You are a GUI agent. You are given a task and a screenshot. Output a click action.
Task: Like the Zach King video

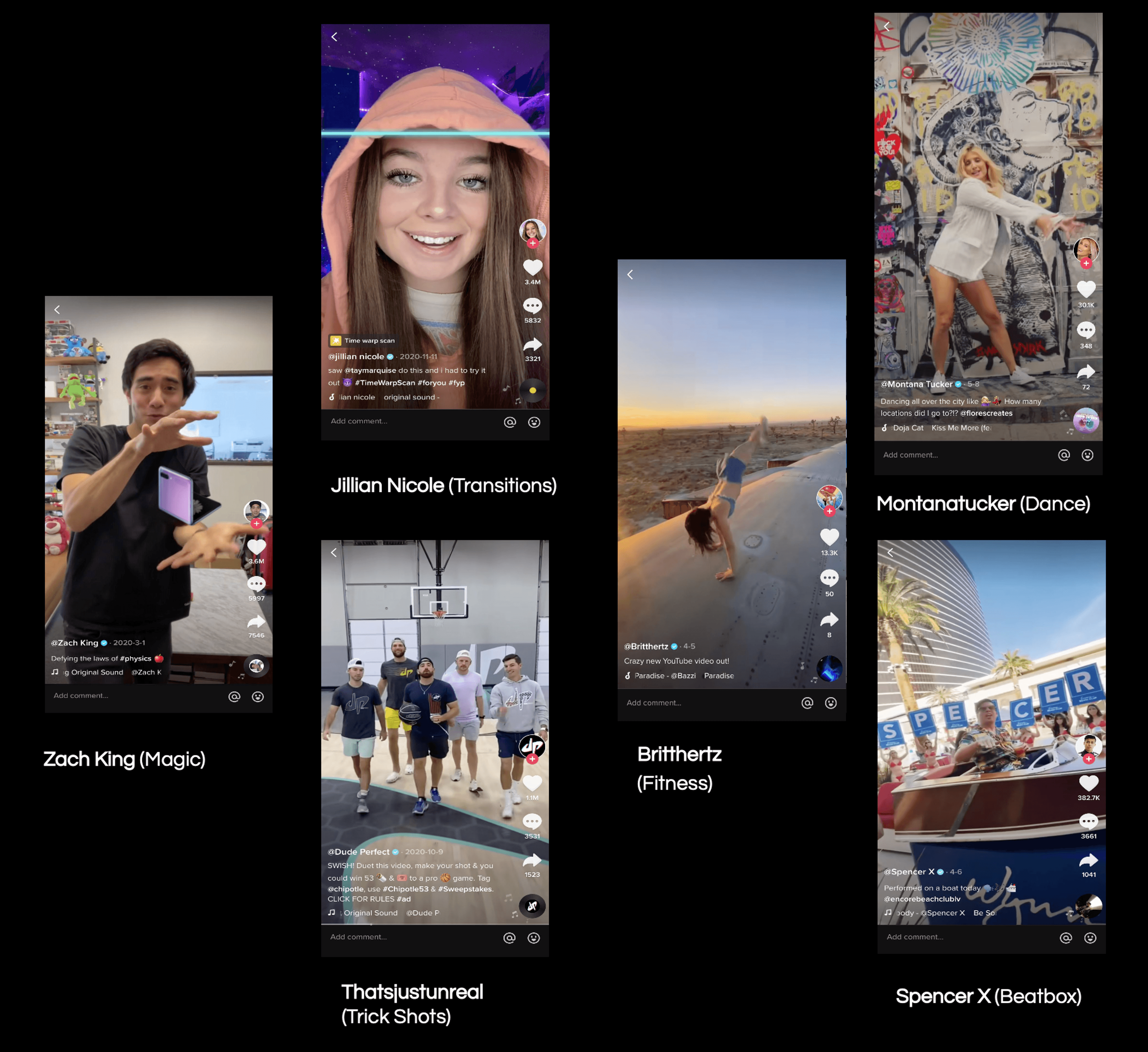coord(256,547)
